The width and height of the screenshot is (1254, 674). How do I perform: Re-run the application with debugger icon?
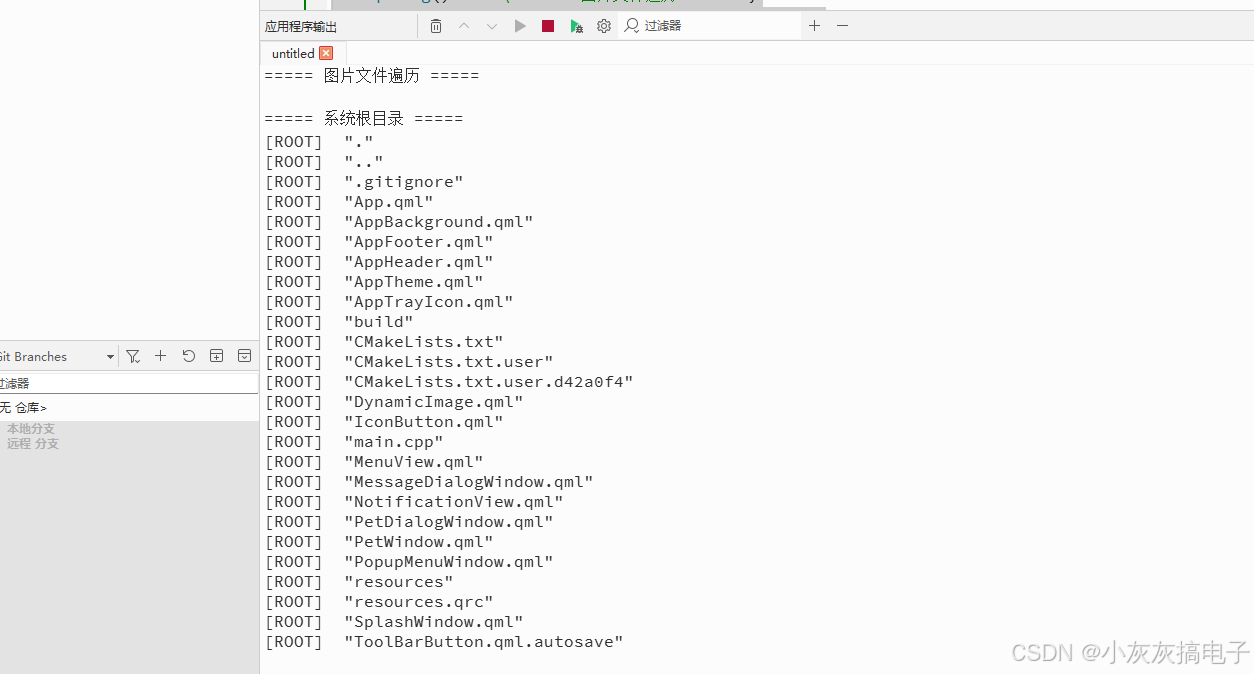coord(576,26)
